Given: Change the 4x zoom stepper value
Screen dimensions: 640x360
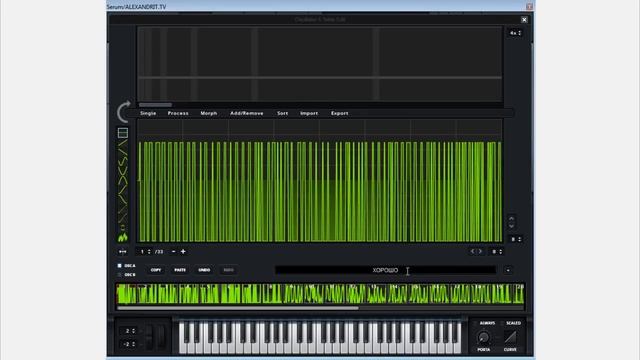Looking at the screenshot, I should pos(515,33).
